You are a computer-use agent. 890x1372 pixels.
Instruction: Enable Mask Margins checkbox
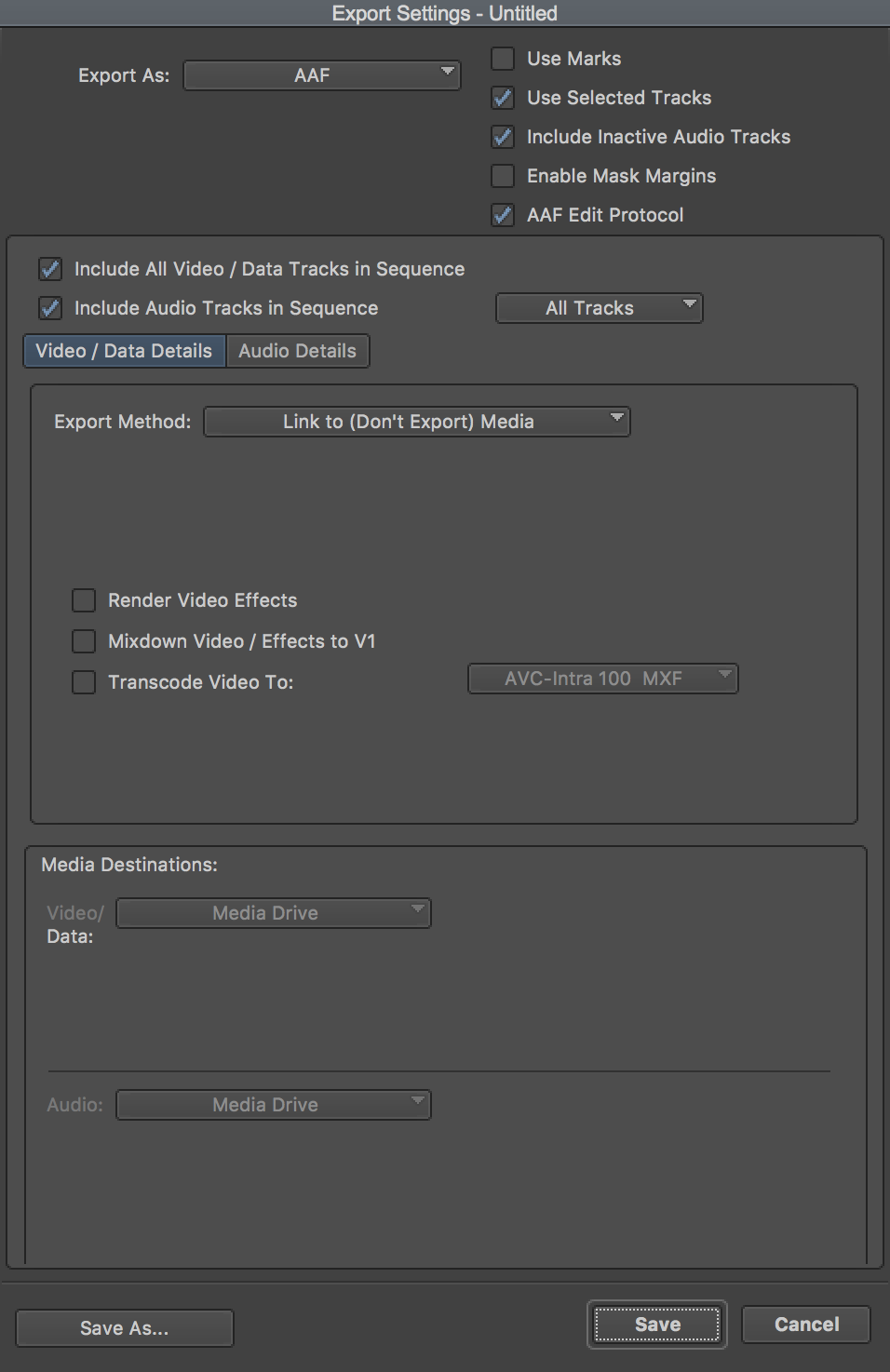(503, 176)
